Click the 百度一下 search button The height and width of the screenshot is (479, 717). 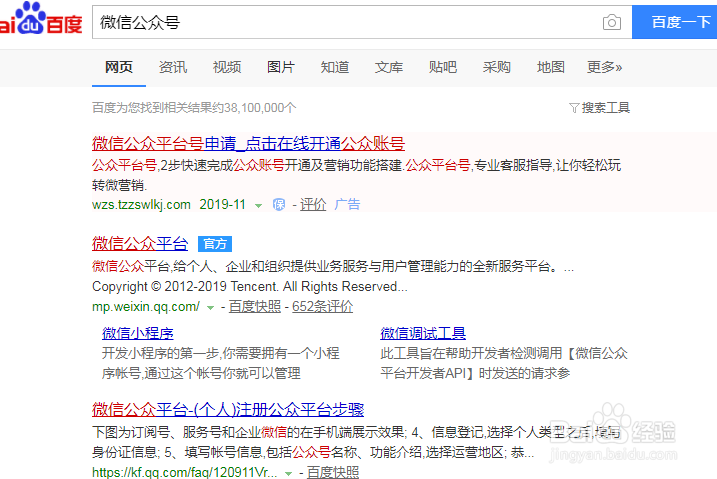click(x=674, y=22)
